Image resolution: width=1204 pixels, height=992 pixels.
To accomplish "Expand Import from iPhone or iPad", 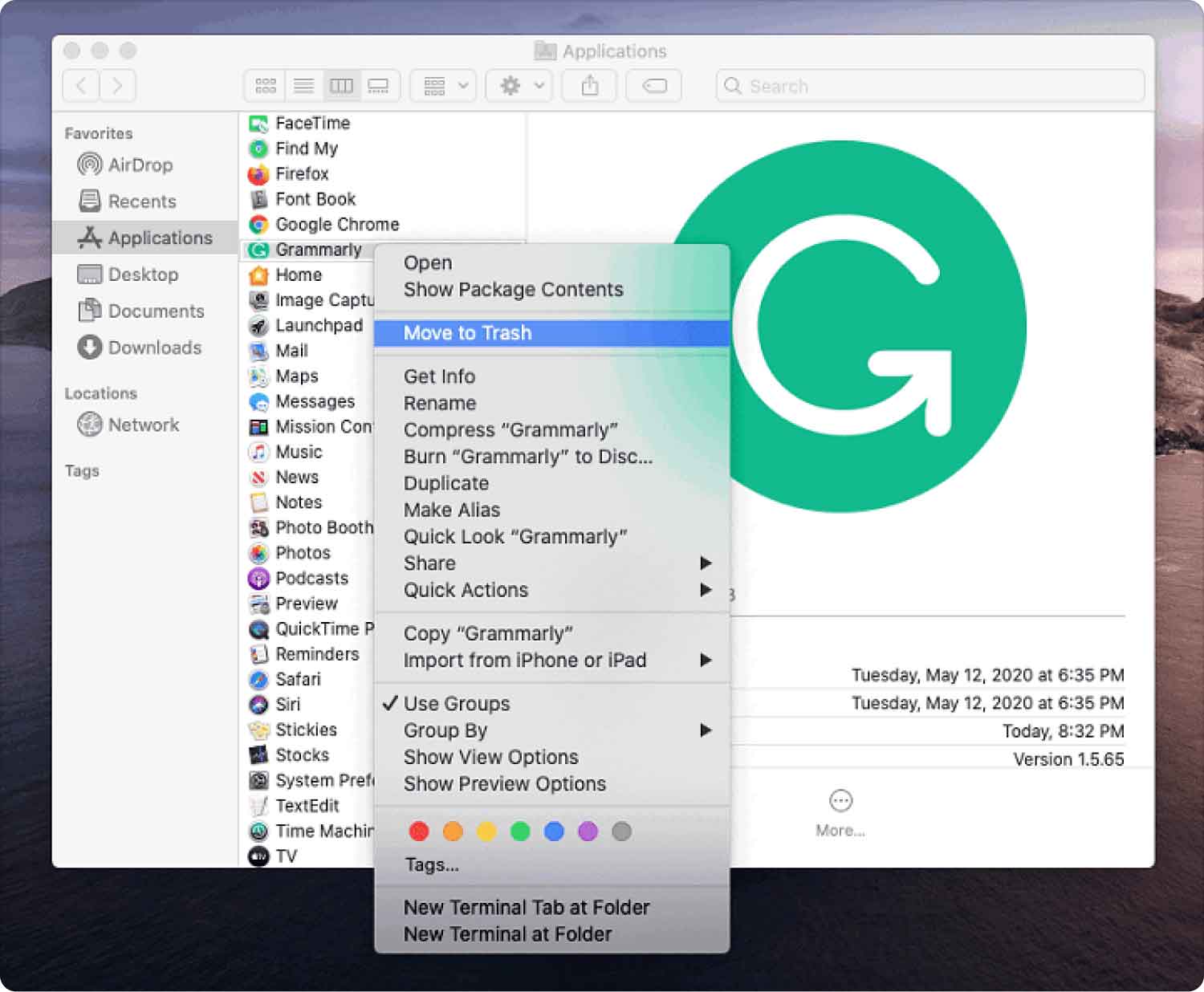I will (x=551, y=661).
